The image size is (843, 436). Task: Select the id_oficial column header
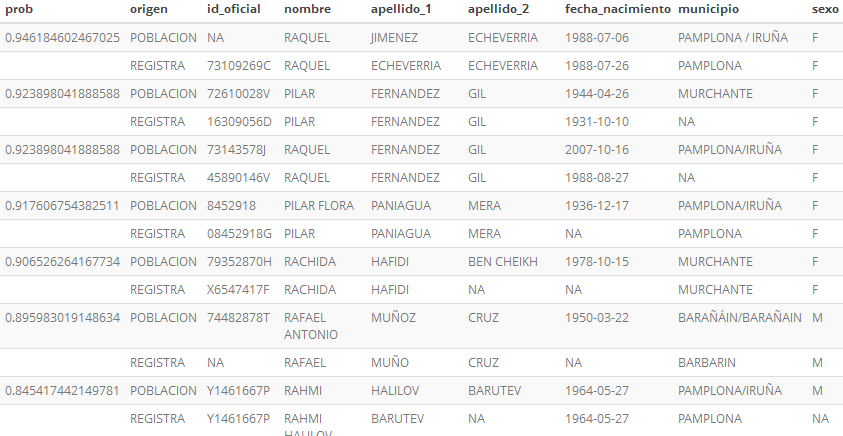click(x=233, y=9)
